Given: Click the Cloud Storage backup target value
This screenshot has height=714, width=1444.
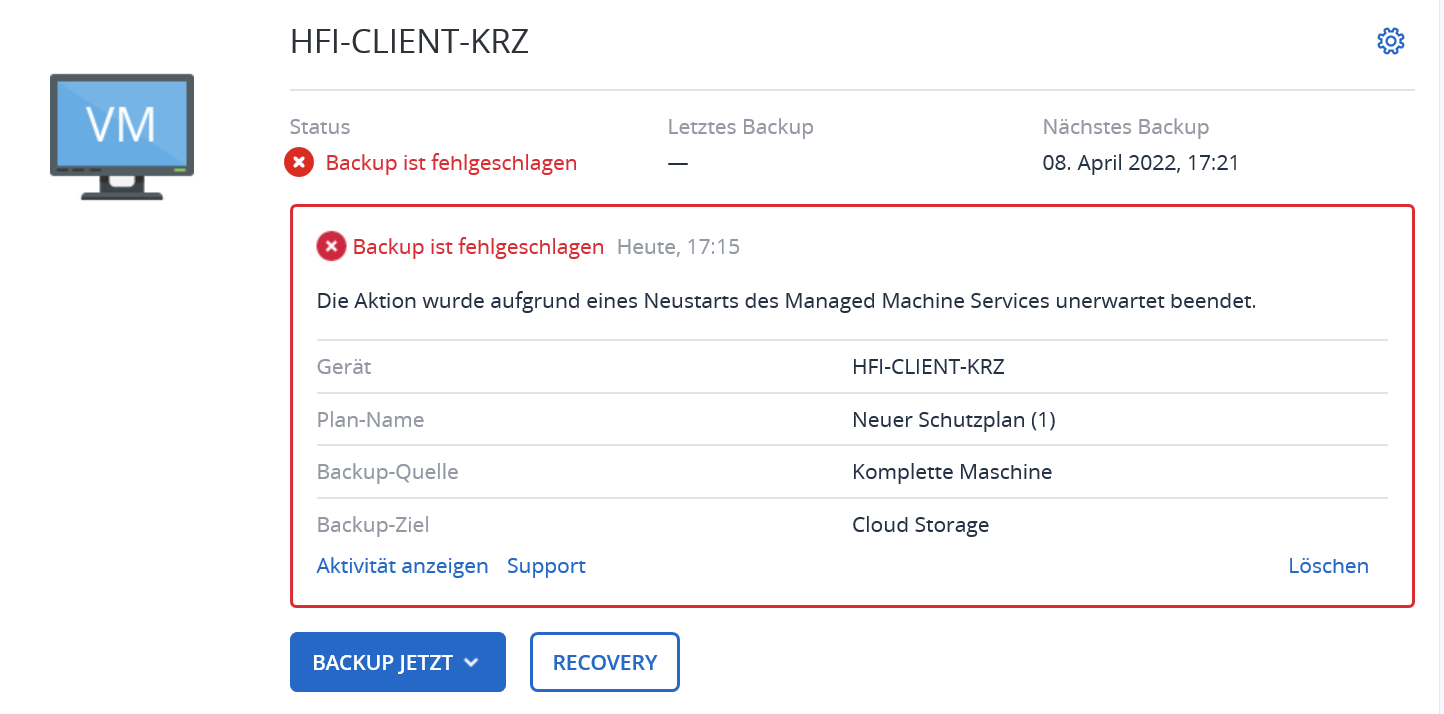Looking at the screenshot, I should [x=920, y=524].
